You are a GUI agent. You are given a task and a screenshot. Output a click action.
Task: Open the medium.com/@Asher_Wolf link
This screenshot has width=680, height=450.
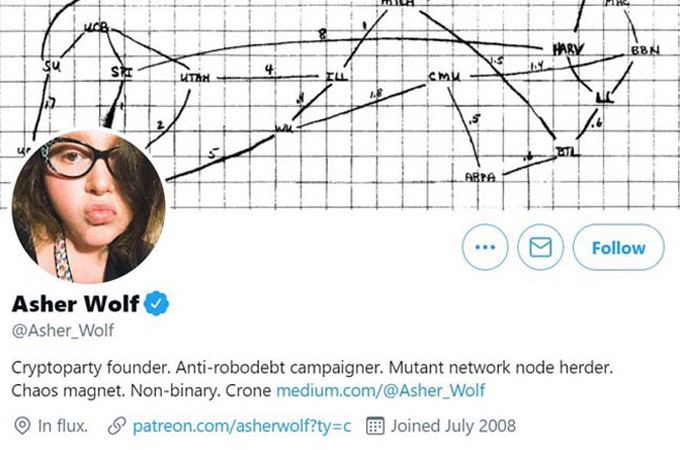click(x=380, y=391)
